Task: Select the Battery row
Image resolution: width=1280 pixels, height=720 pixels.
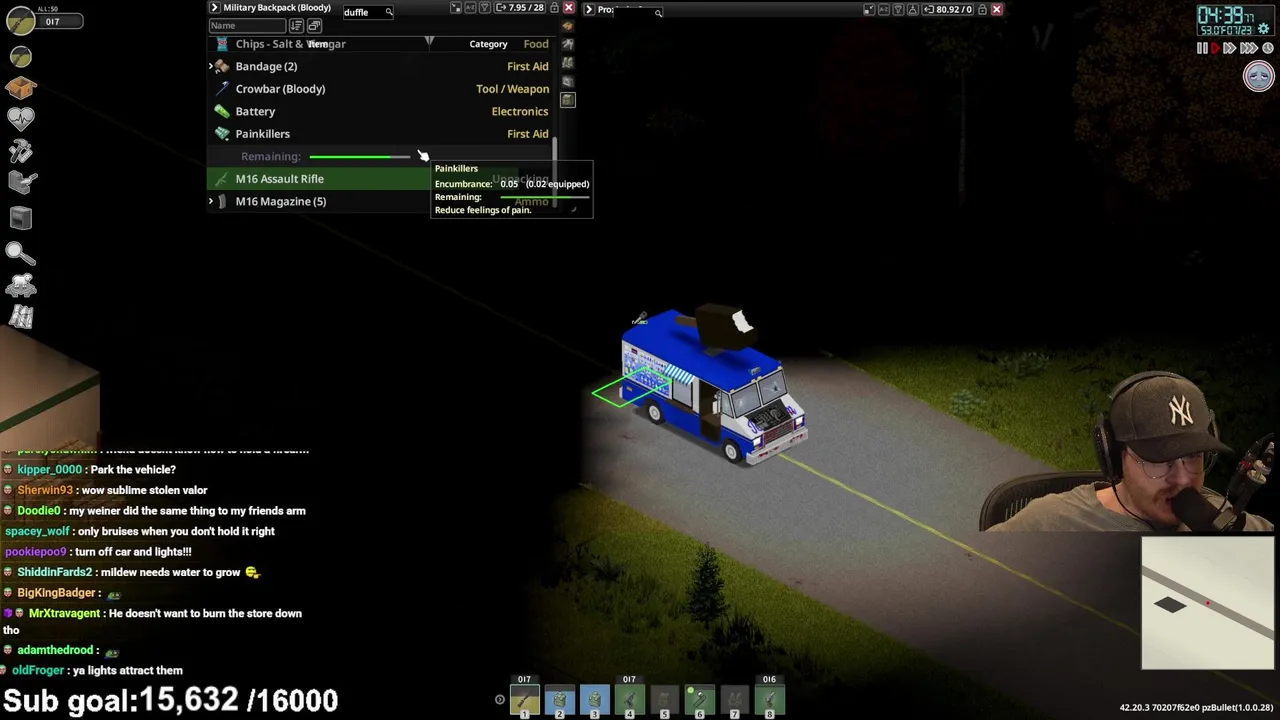Action: click(379, 112)
